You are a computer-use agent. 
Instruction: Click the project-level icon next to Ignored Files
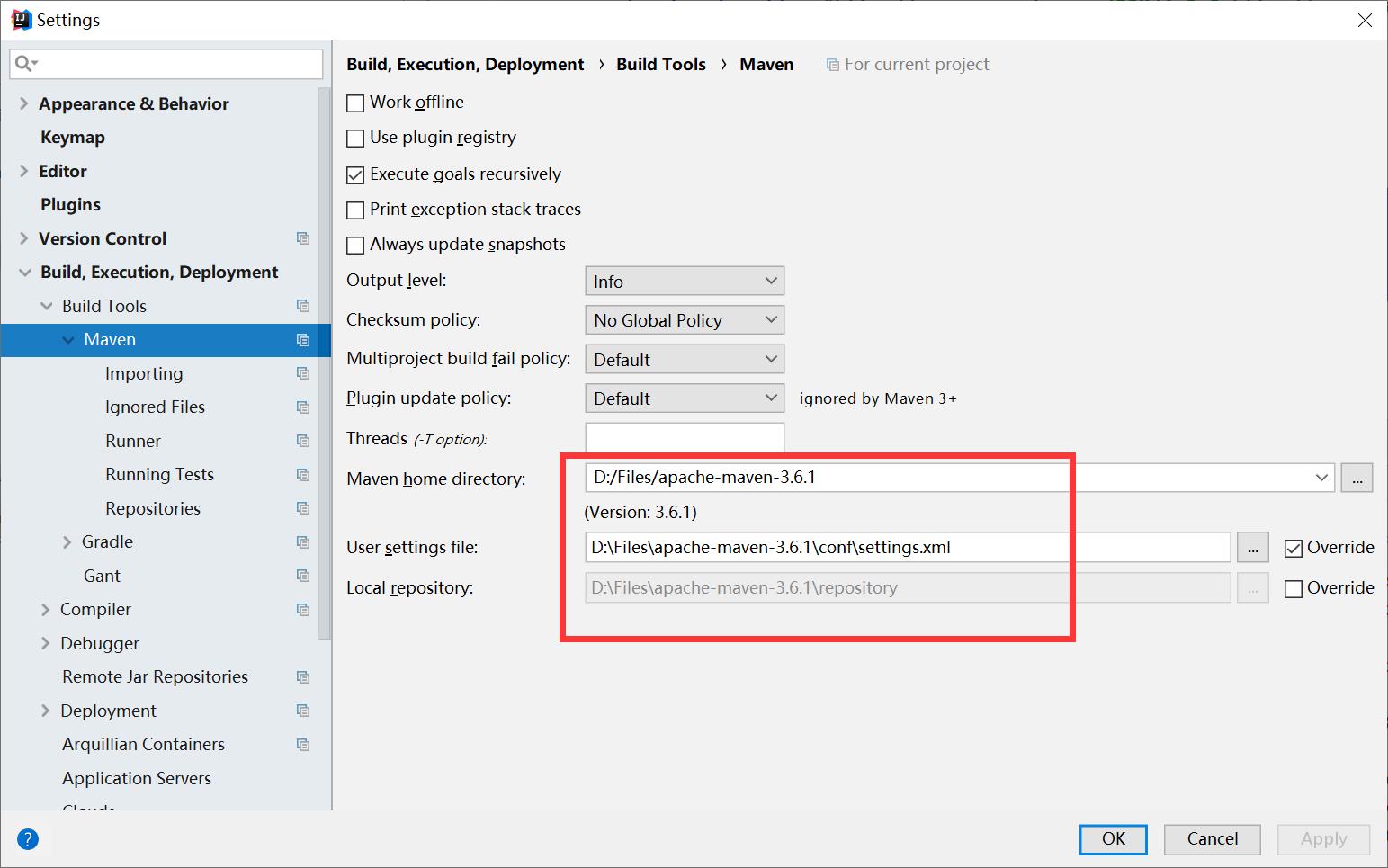302,407
